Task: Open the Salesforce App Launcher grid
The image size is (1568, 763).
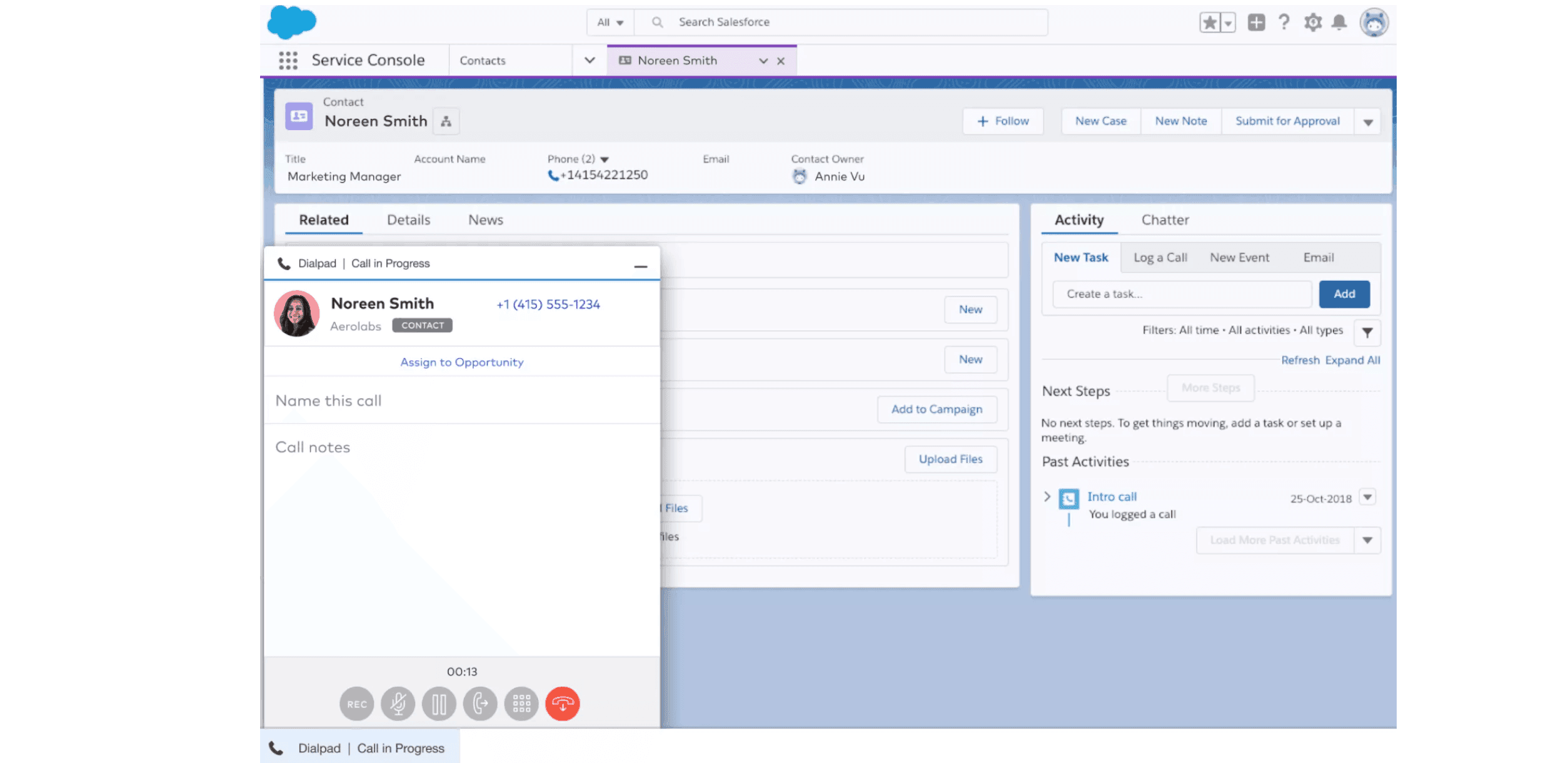Action: pyautogui.click(x=288, y=60)
